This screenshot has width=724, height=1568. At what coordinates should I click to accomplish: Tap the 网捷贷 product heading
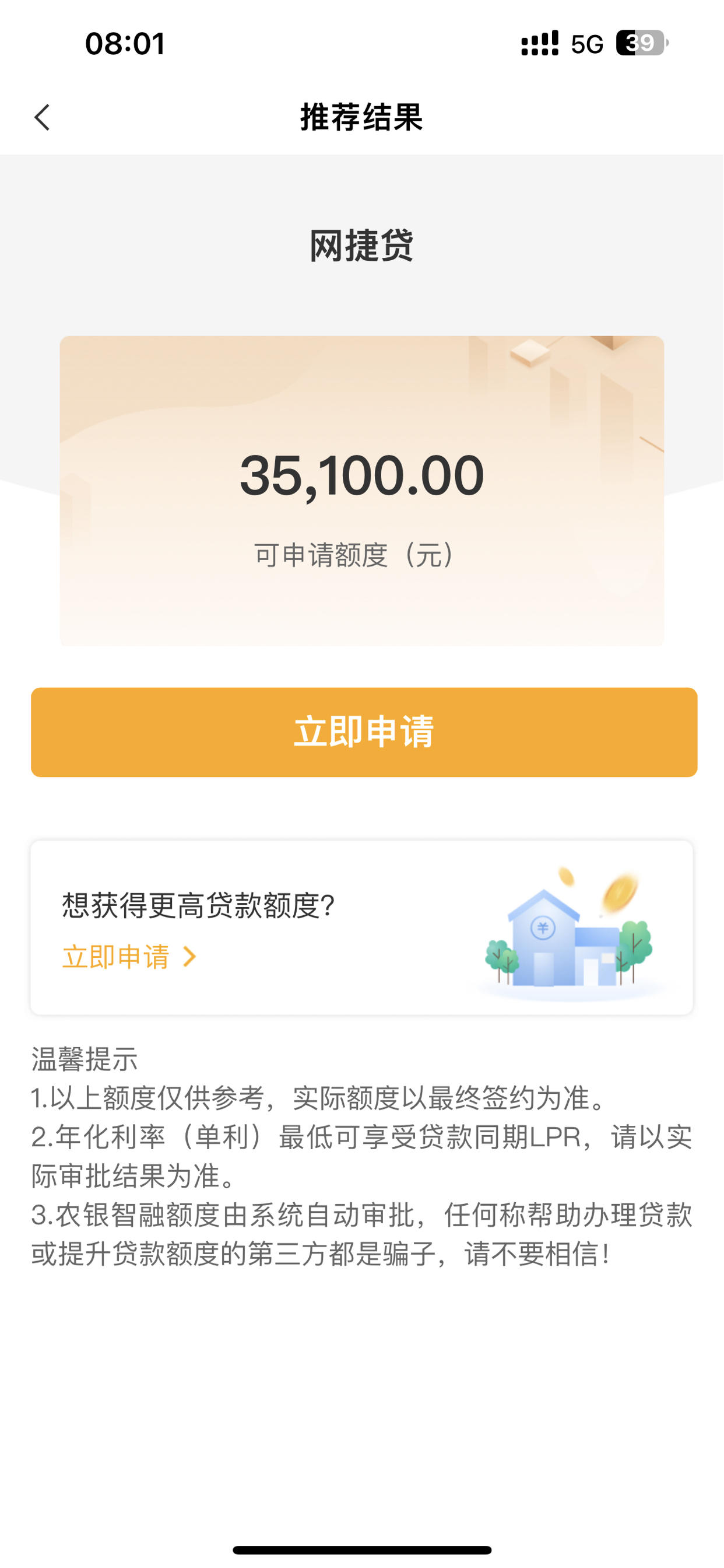click(361, 246)
